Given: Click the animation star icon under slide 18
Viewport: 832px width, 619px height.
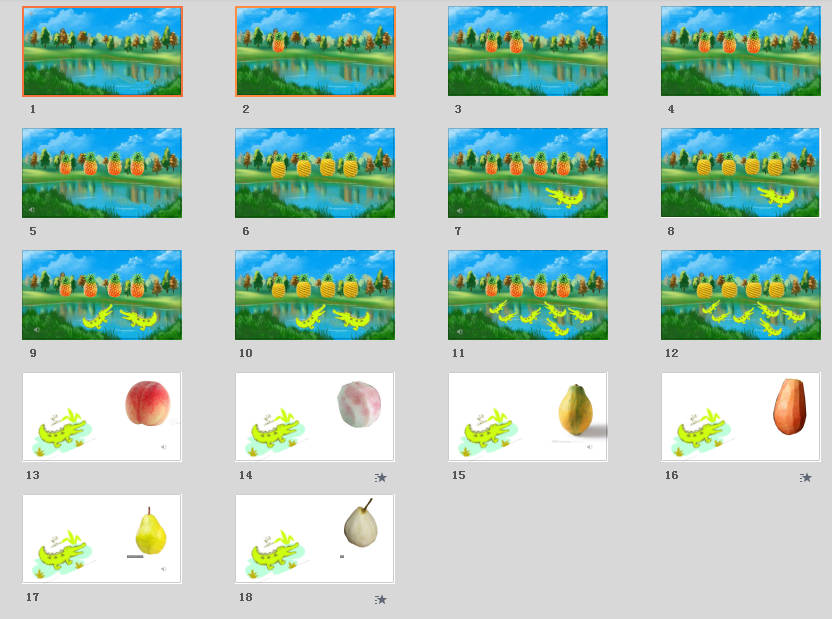Looking at the screenshot, I should coord(381,600).
